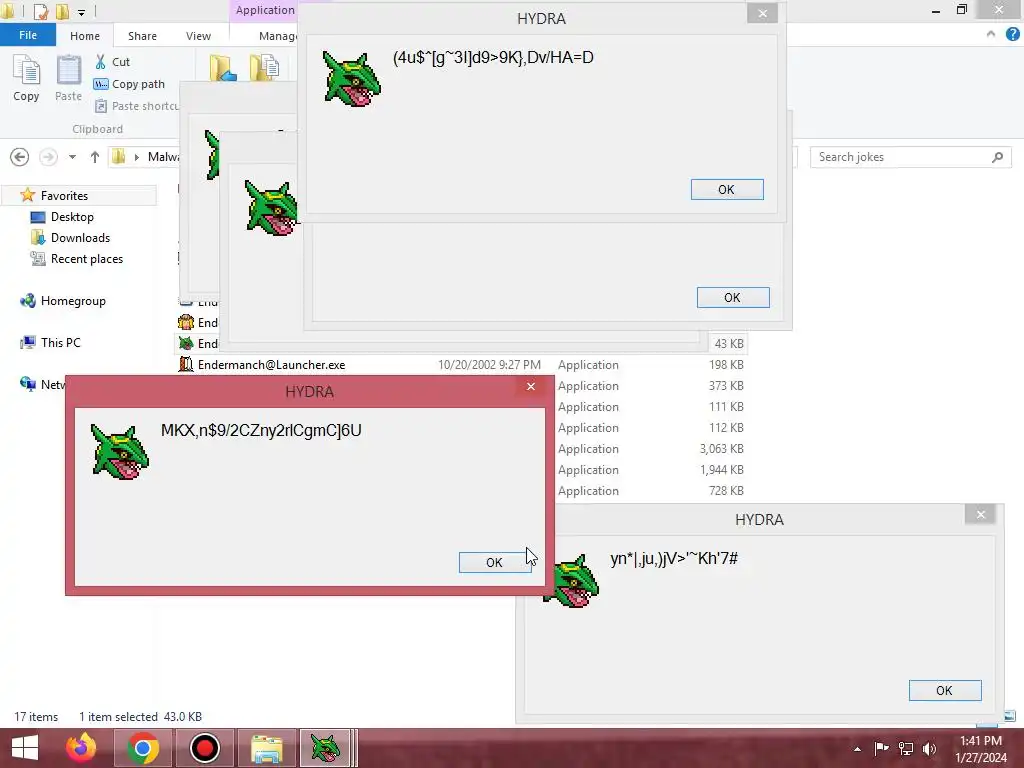Click the 3,063 KB size cell

(x=722, y=449)
